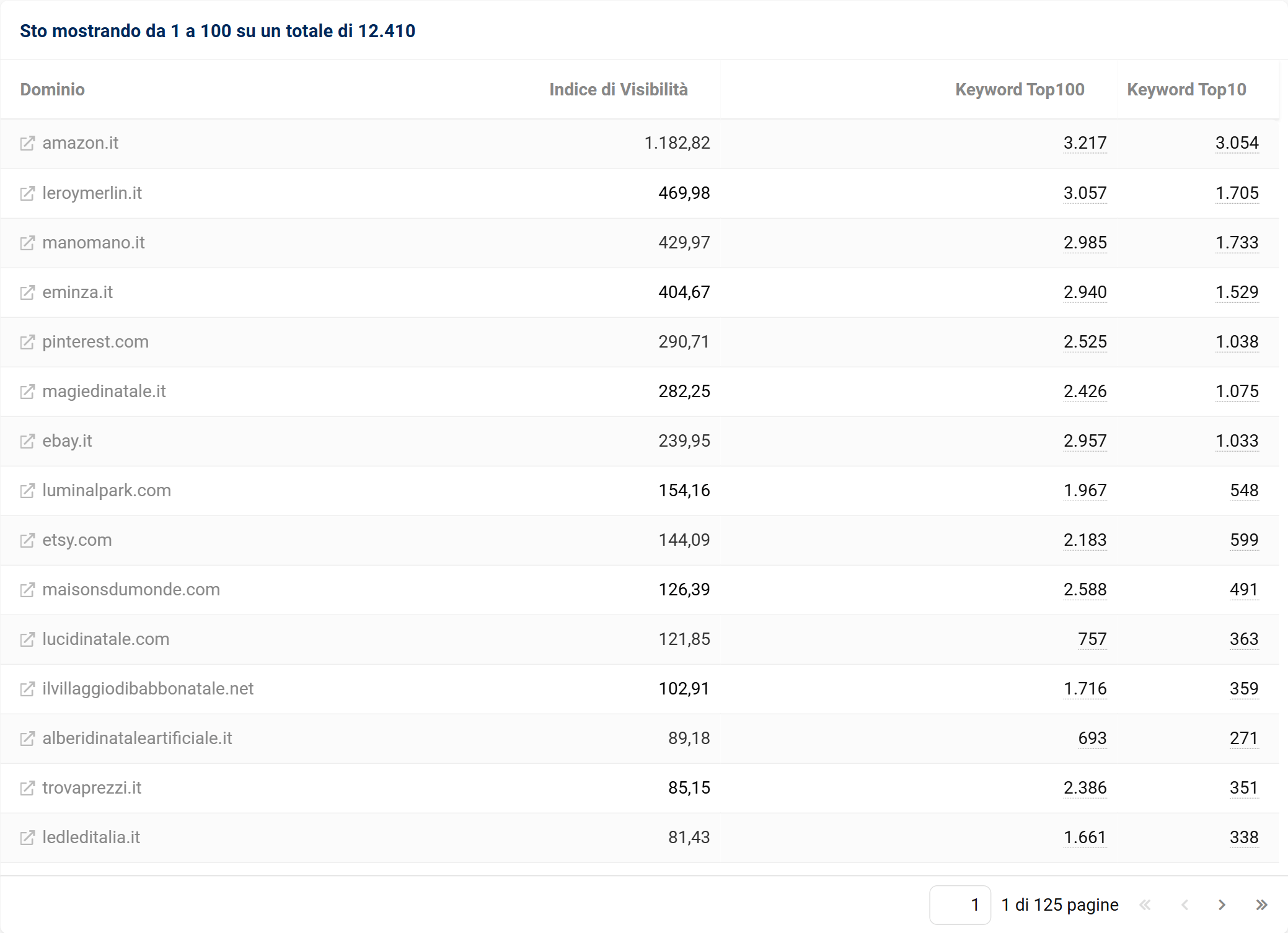Go to the previous page arrow

pos(1184,905)
